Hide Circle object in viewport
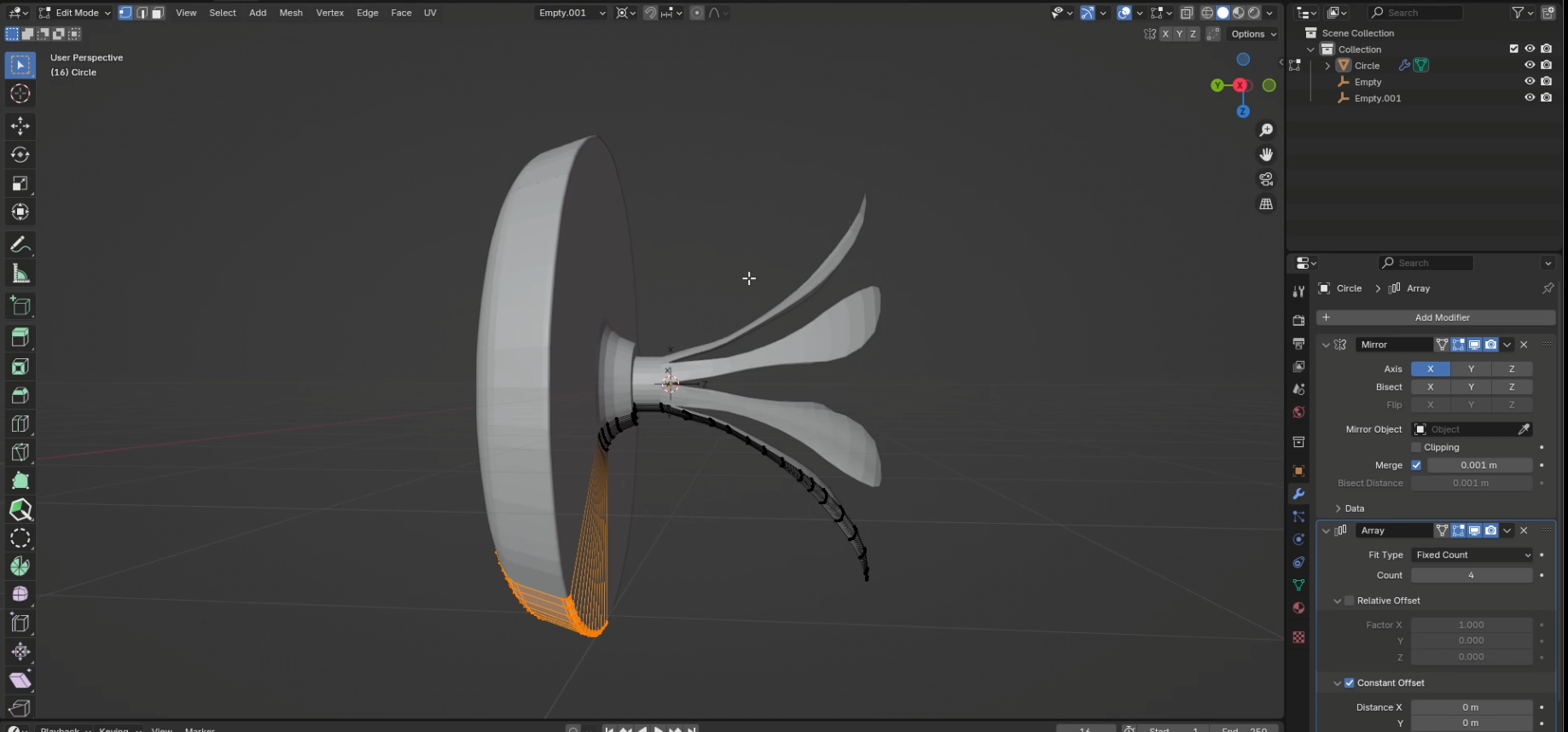Viewport: 1568px width, 732px height. pos(1530,65)
